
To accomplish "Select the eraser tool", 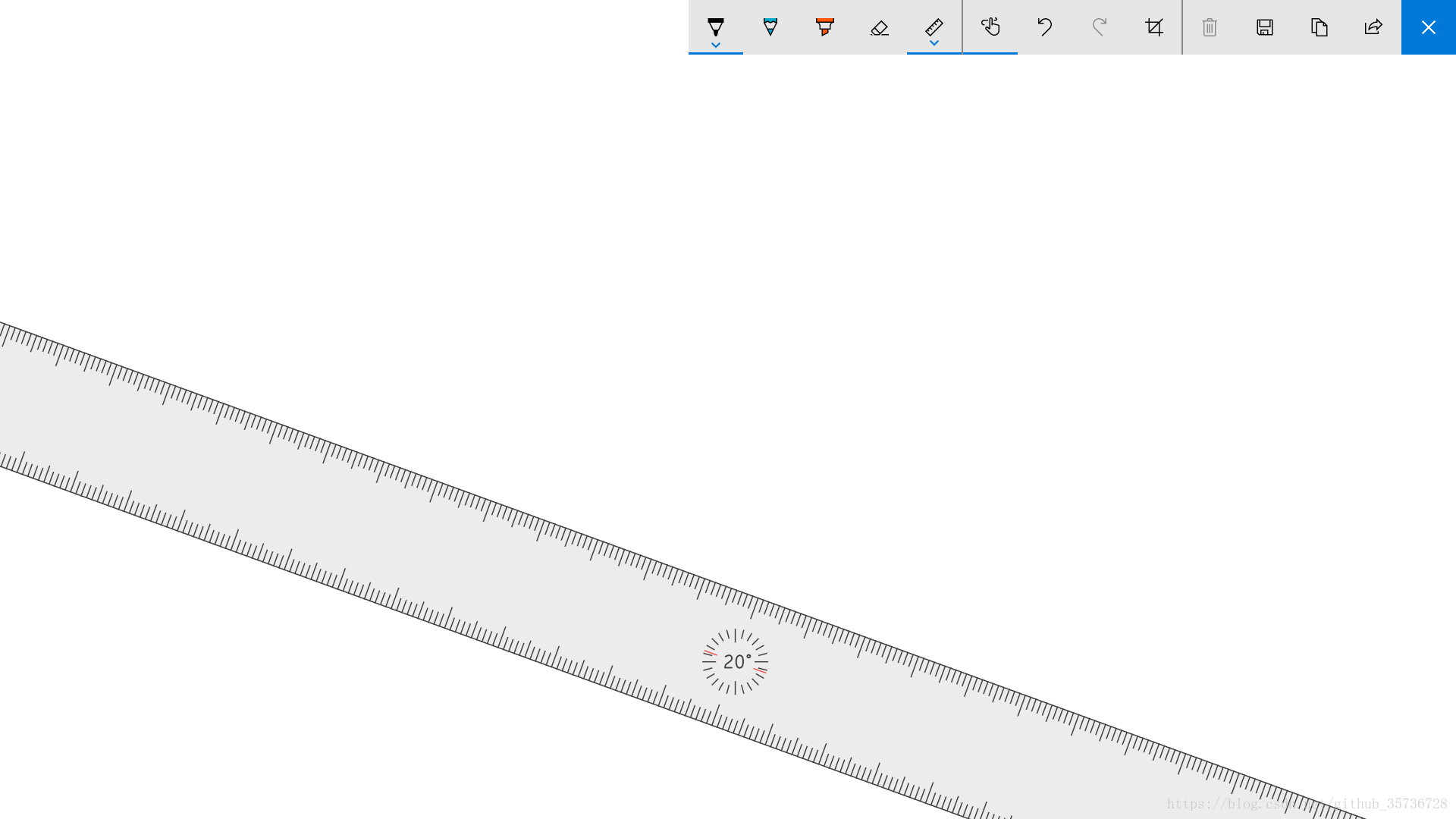I will tap(879, 27).
